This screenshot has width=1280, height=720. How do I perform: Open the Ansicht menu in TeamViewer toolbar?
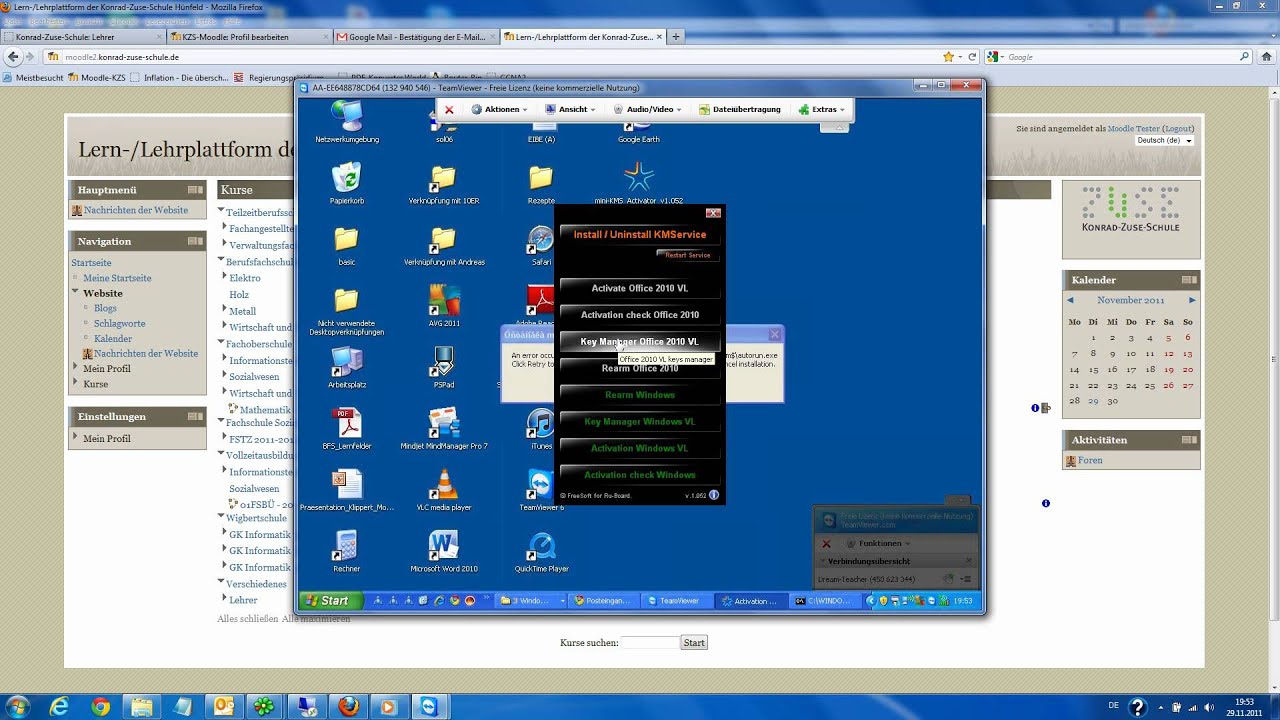pyautogui.click(x=570, y=109)
